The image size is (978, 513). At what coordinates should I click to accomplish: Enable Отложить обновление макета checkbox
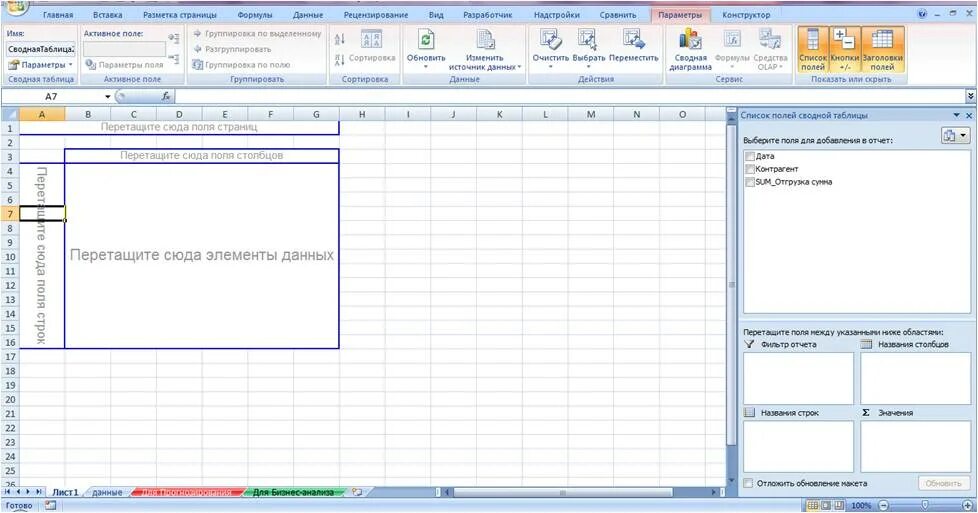pos(748,483)
